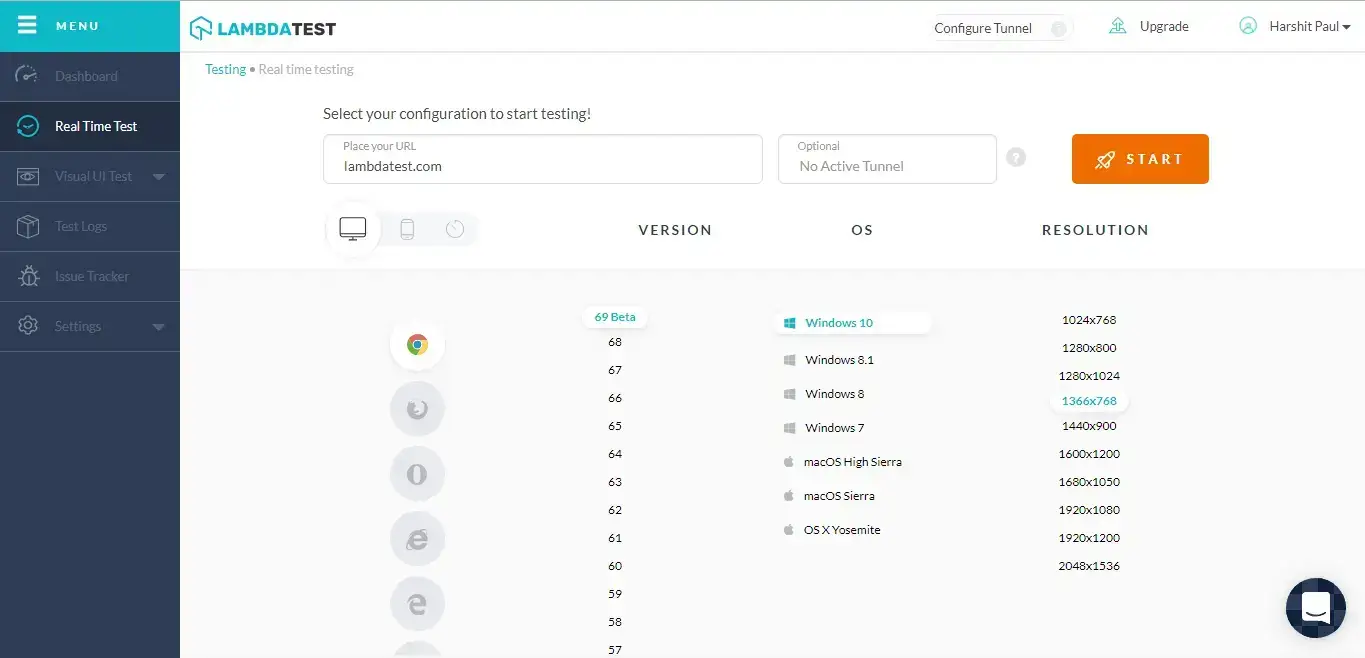Choose the 1920x1080 resolution
Screen dimensions: 1365x658
click(1089, 510)
